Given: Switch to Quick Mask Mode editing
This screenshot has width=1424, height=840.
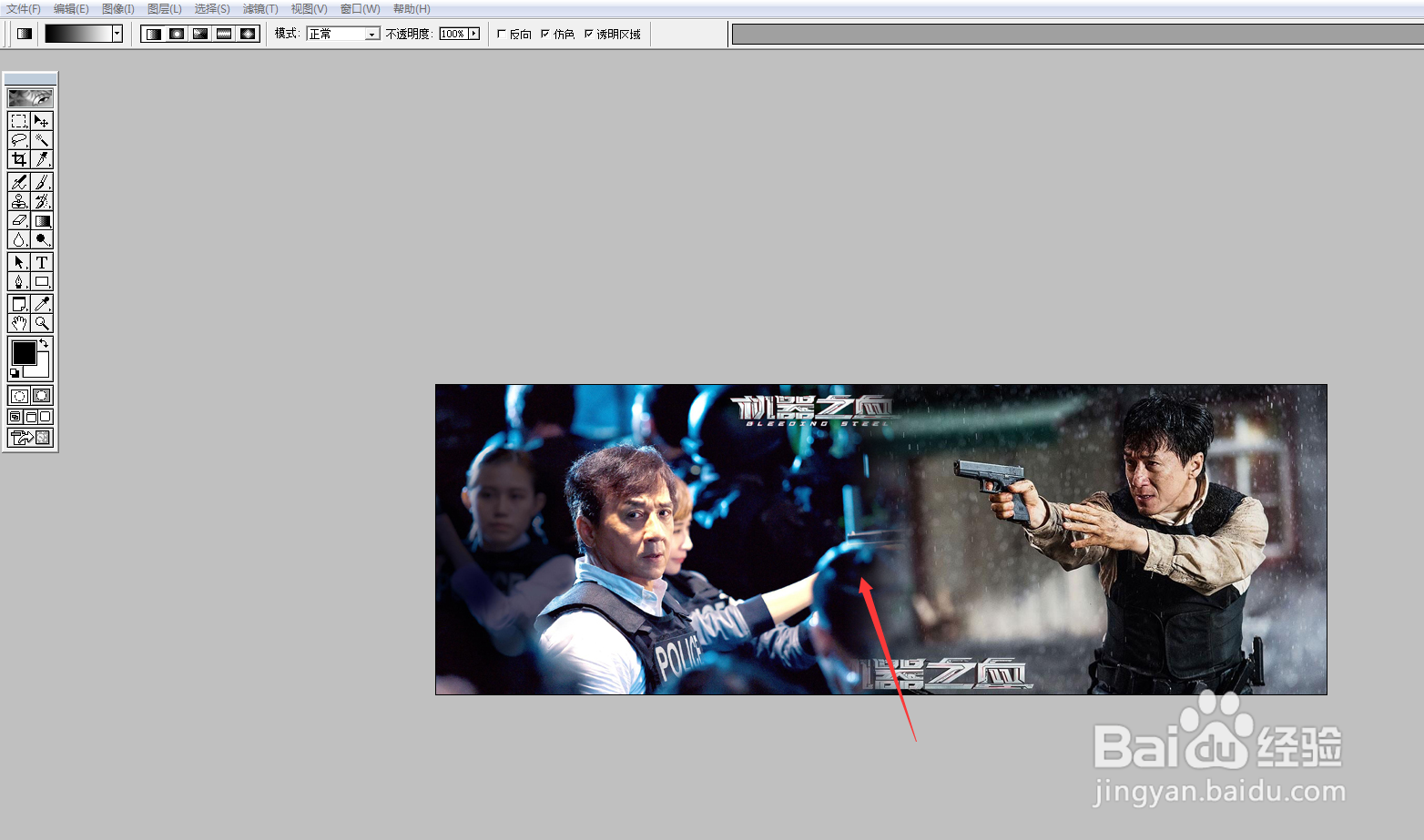Looking at the screenshot, I should pos(42,396).
